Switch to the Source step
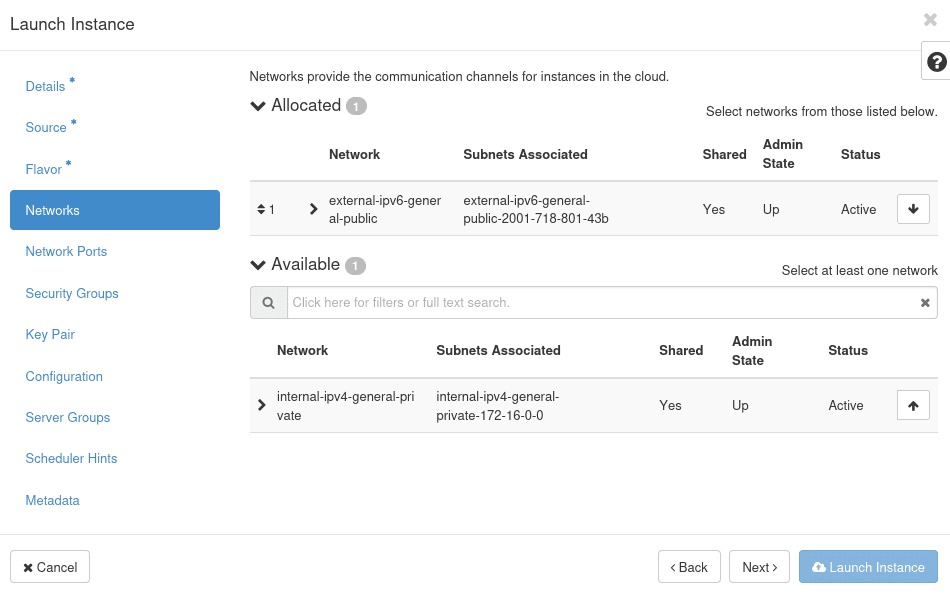This screenshot has height=595, width=950. click(46, 128)
